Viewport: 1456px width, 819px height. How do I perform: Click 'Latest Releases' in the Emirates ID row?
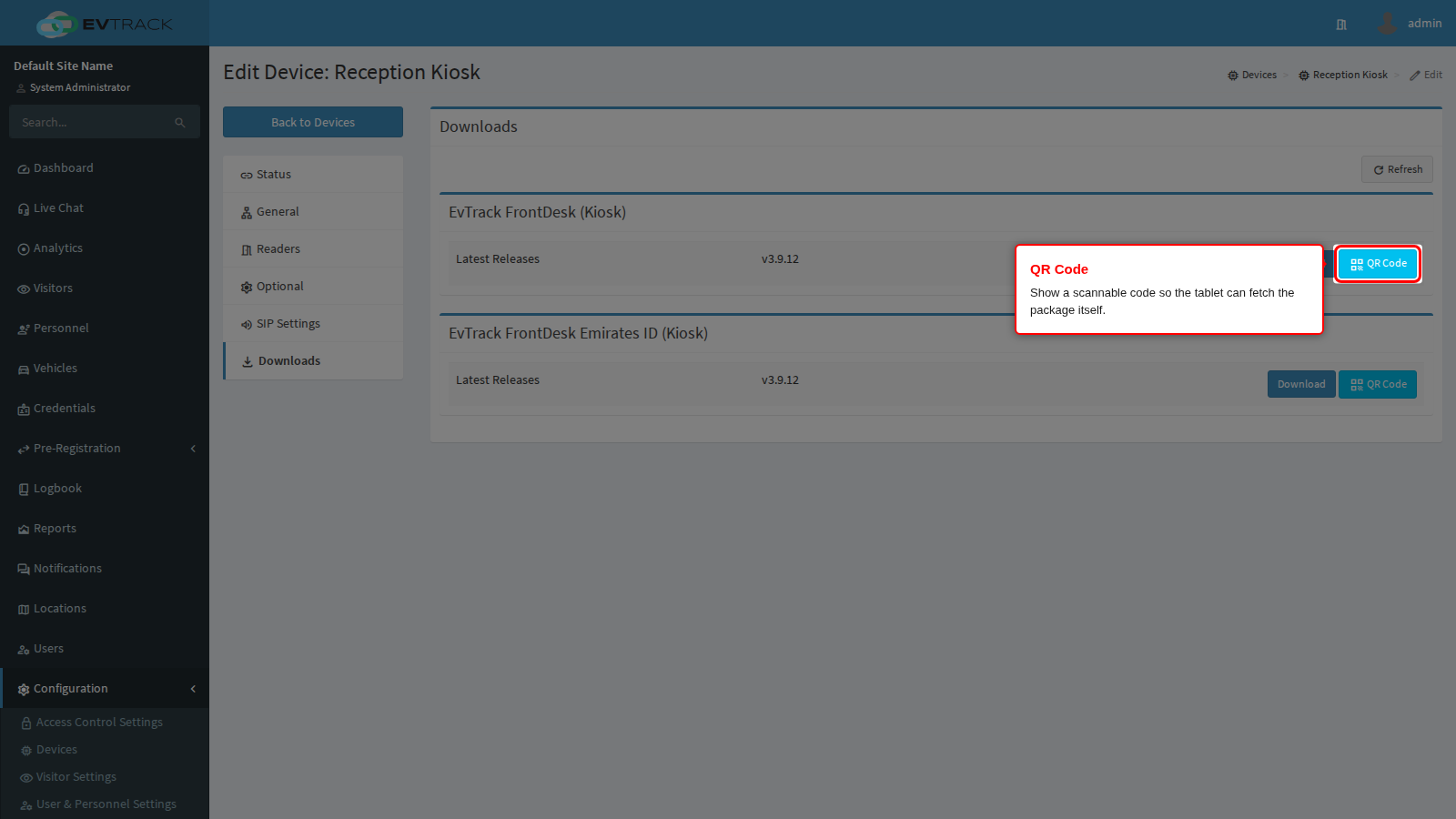click(498, 380)
